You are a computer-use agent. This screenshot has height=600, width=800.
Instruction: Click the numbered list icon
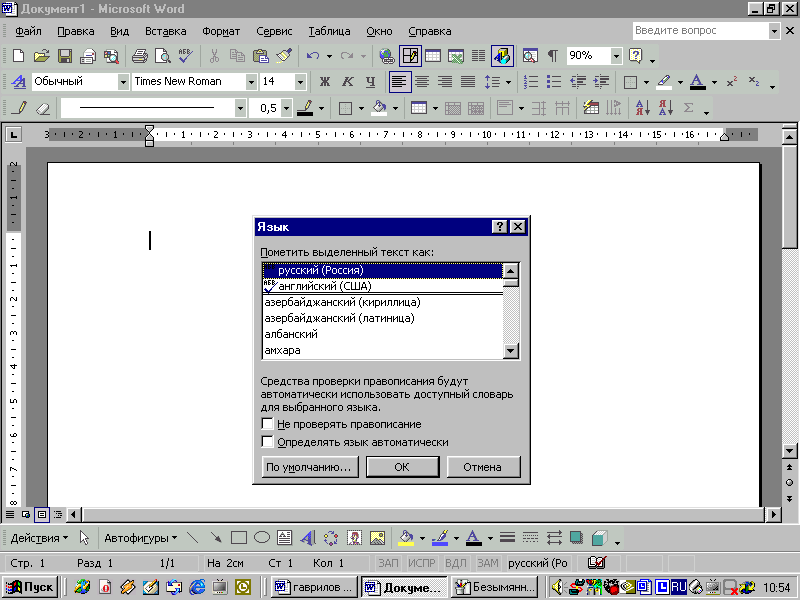click(x=531, y=82)
